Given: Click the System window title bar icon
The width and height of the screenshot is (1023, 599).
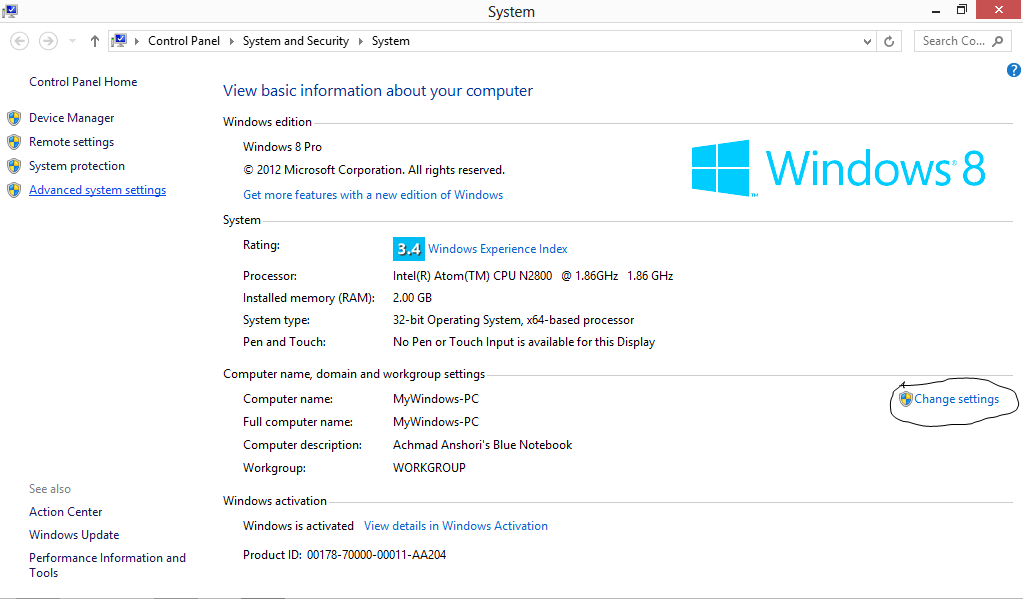Looking at the screenshot, I should tap(10, 10).
